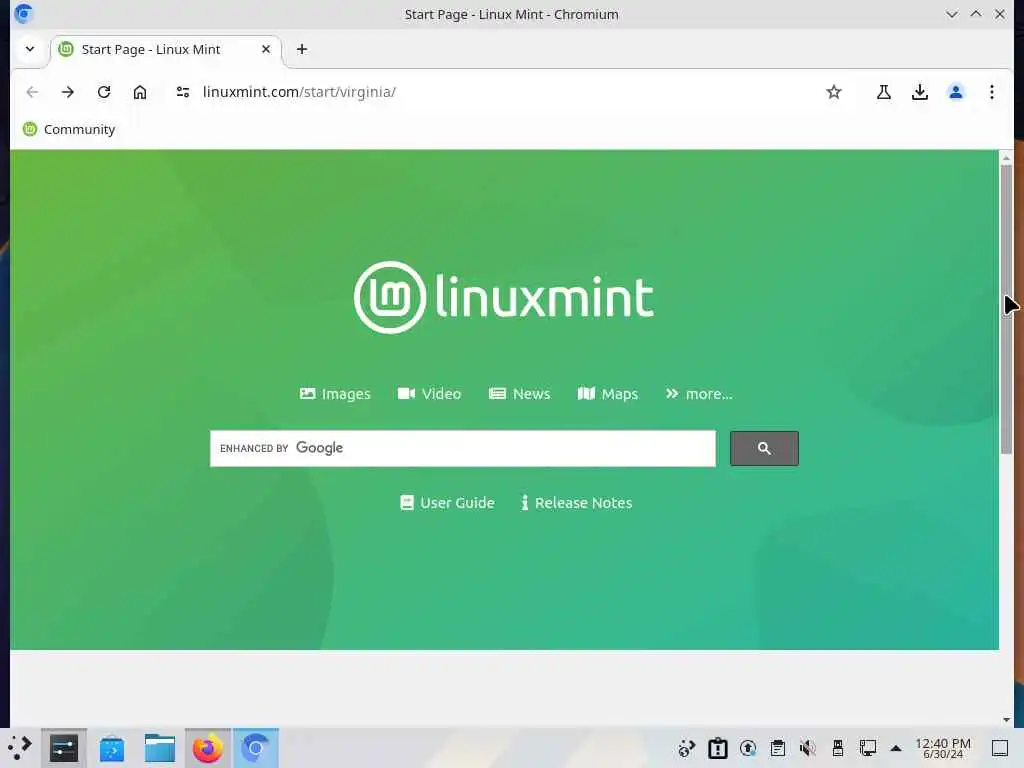
Task: Click the browser back arrow
Action: 32,92
